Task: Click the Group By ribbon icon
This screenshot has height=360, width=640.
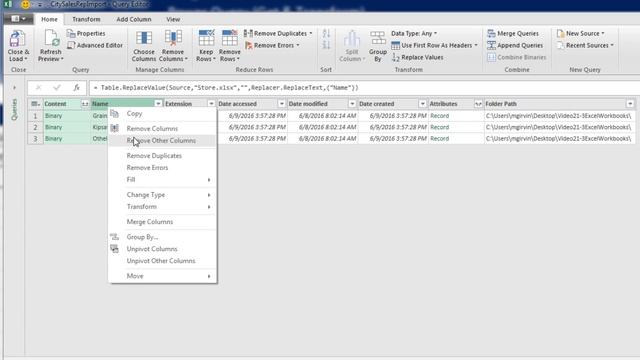Action: pyautogui.click(x=378, y=39)
